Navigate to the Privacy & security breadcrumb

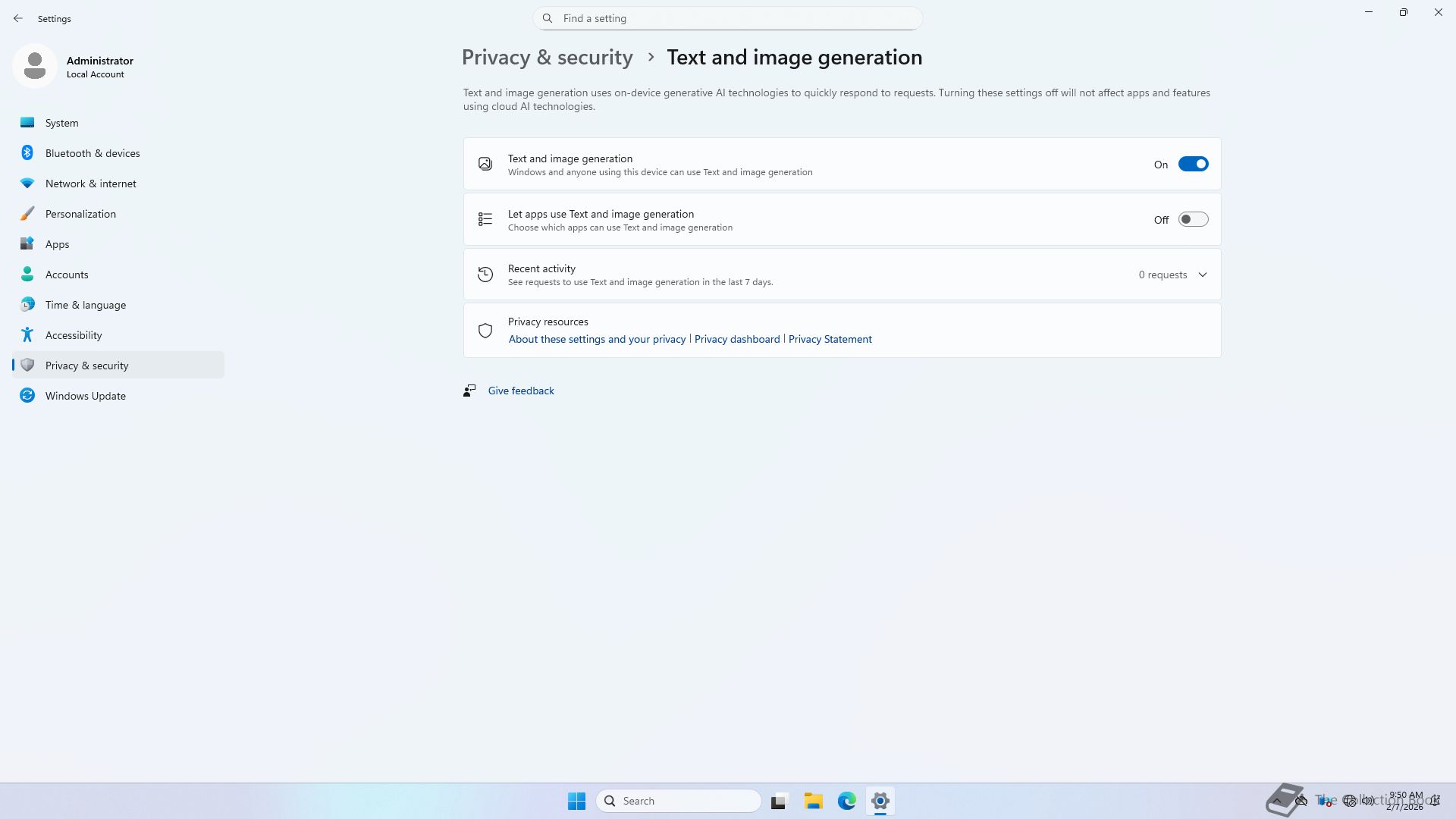click(547, 58)
